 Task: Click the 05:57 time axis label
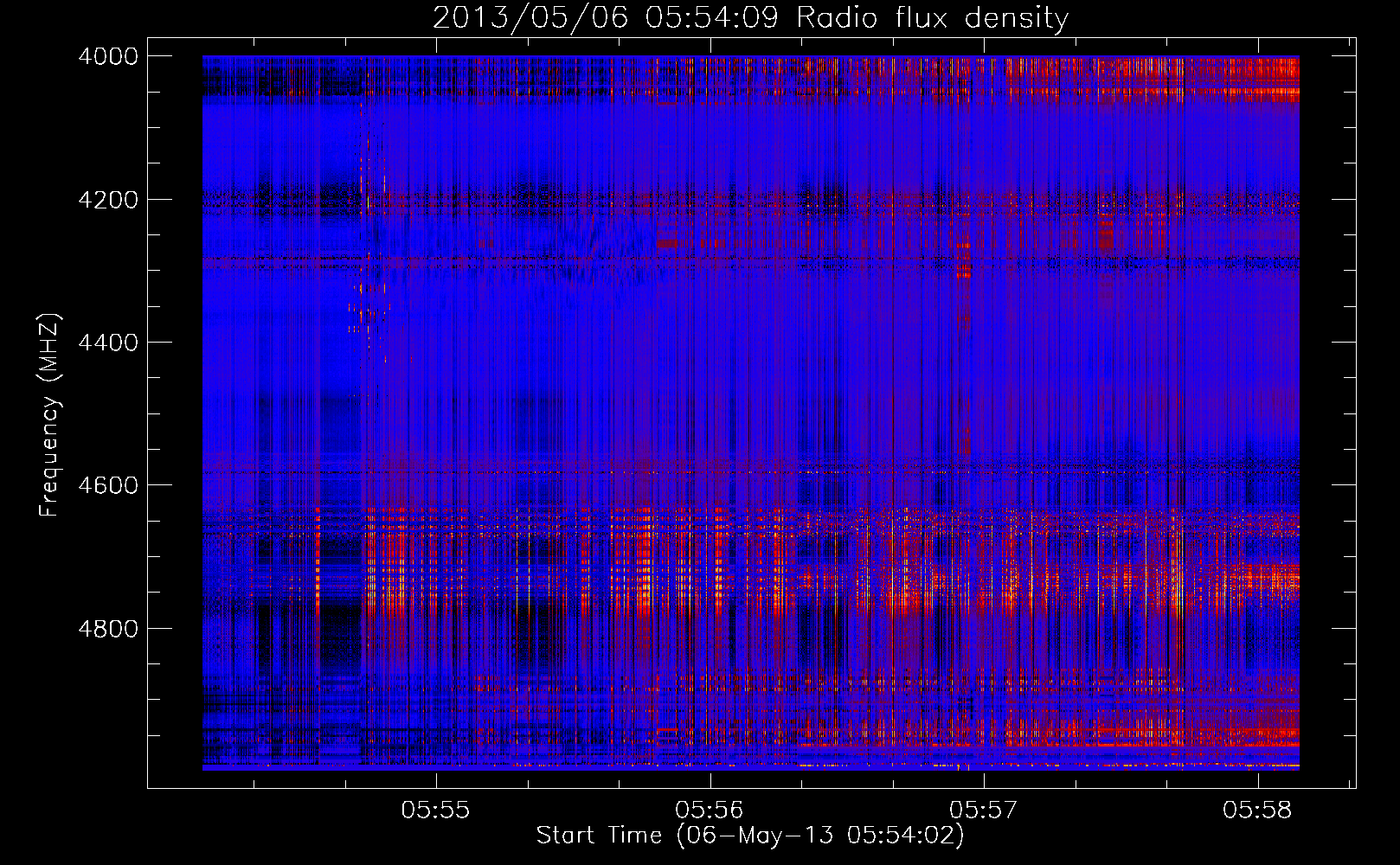click(984, 811)
